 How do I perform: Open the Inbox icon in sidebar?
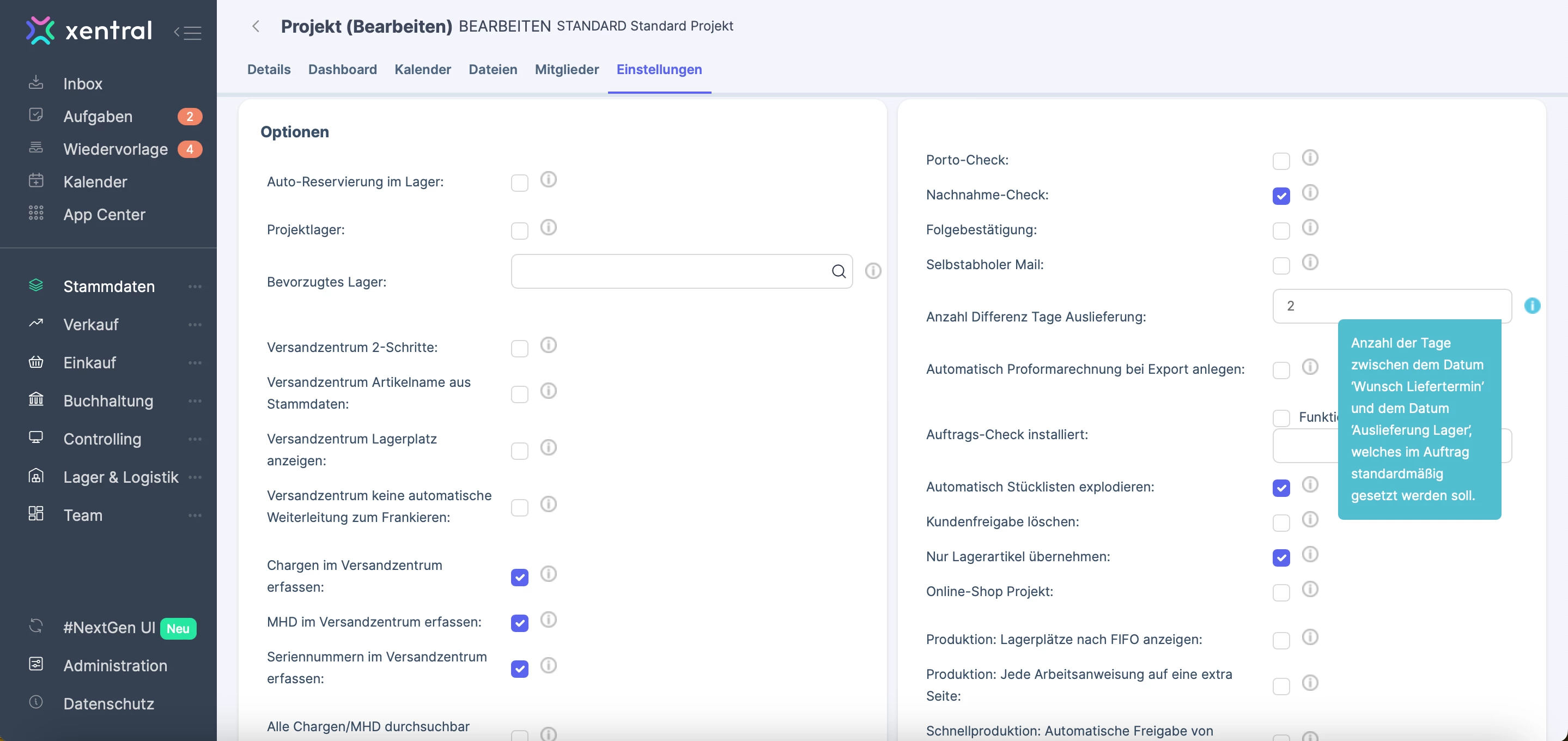coord(36,83)
